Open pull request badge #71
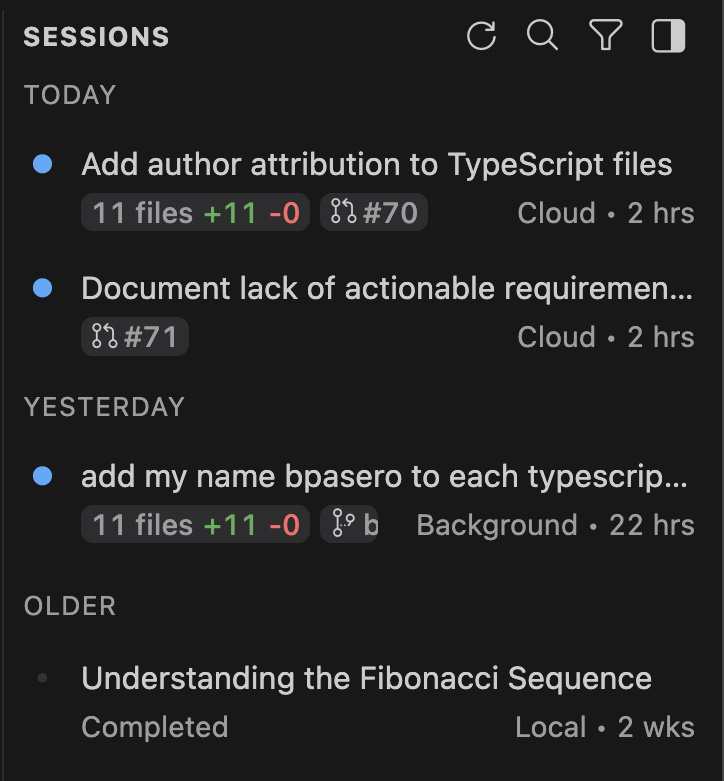 [x=134, y=337]
